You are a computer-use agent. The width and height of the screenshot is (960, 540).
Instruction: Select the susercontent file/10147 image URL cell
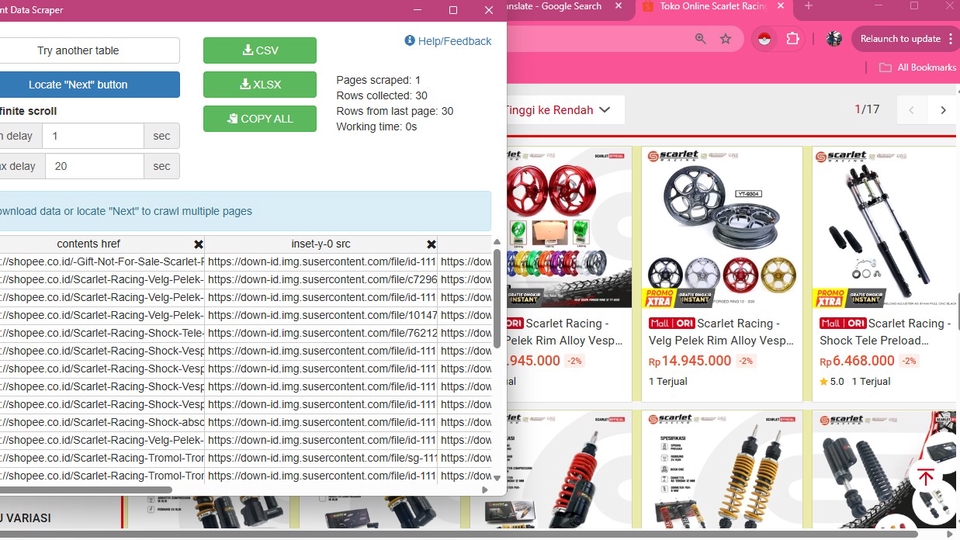tap(321, 315)
